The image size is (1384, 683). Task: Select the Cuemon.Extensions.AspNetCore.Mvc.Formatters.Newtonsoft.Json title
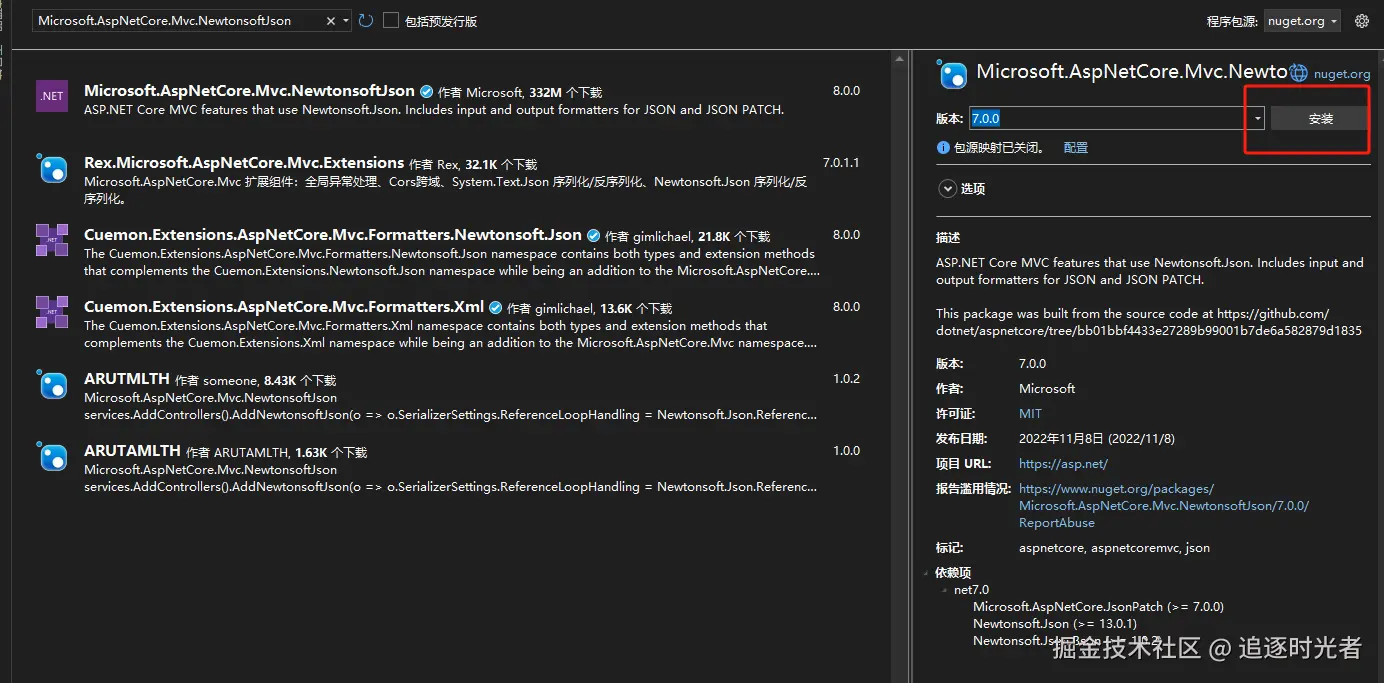pos(333,235)
